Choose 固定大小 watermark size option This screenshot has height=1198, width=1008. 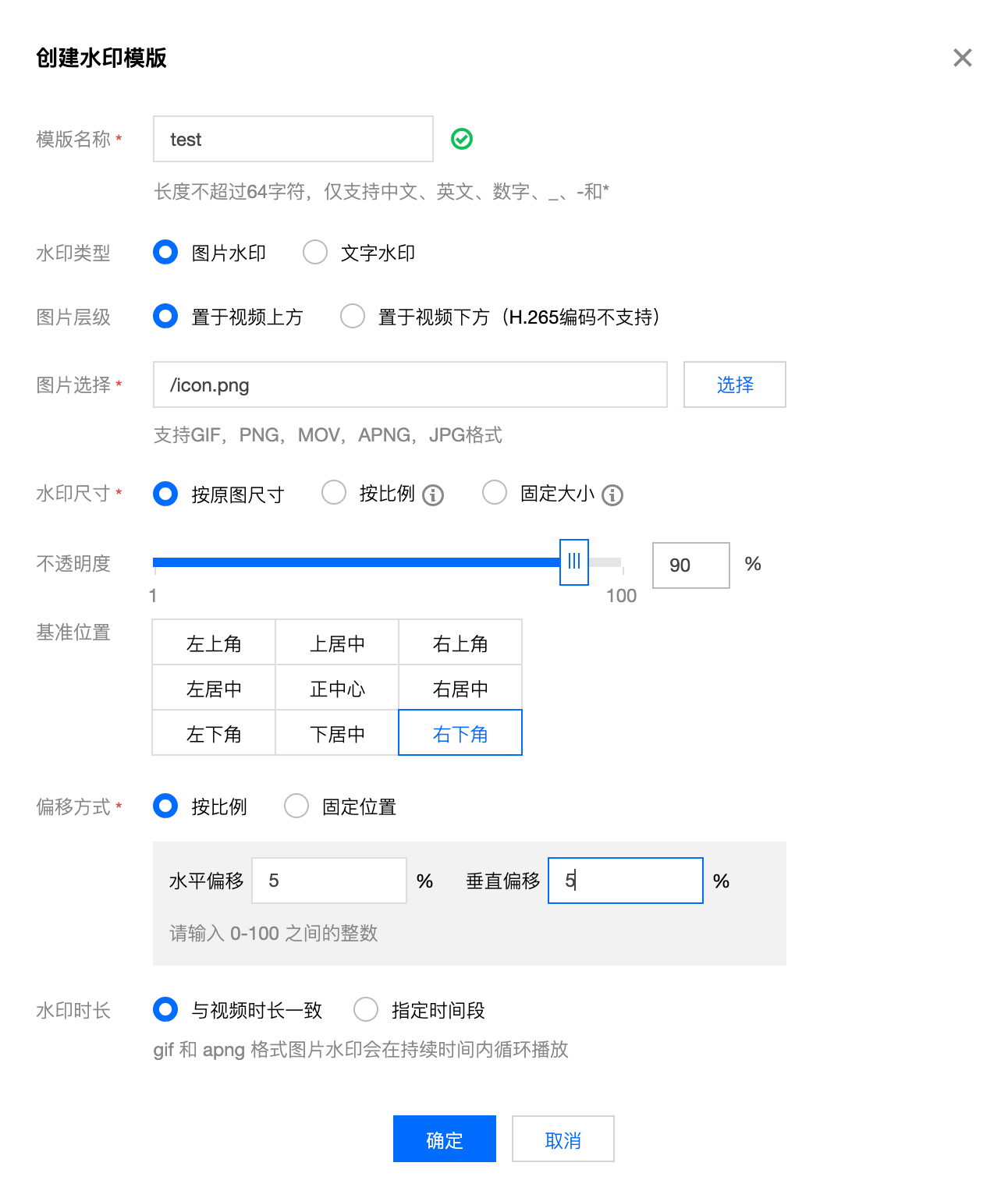(x=495, y=493)
